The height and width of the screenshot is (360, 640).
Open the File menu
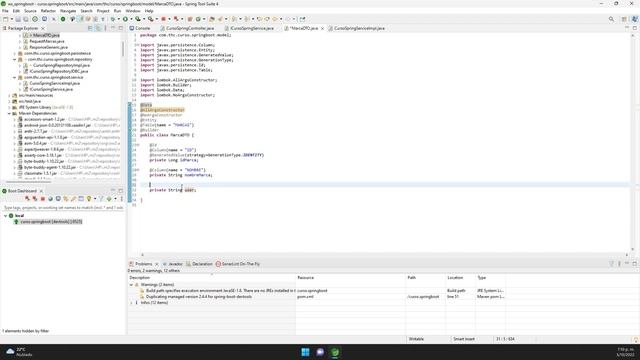(x=5, y=11)
